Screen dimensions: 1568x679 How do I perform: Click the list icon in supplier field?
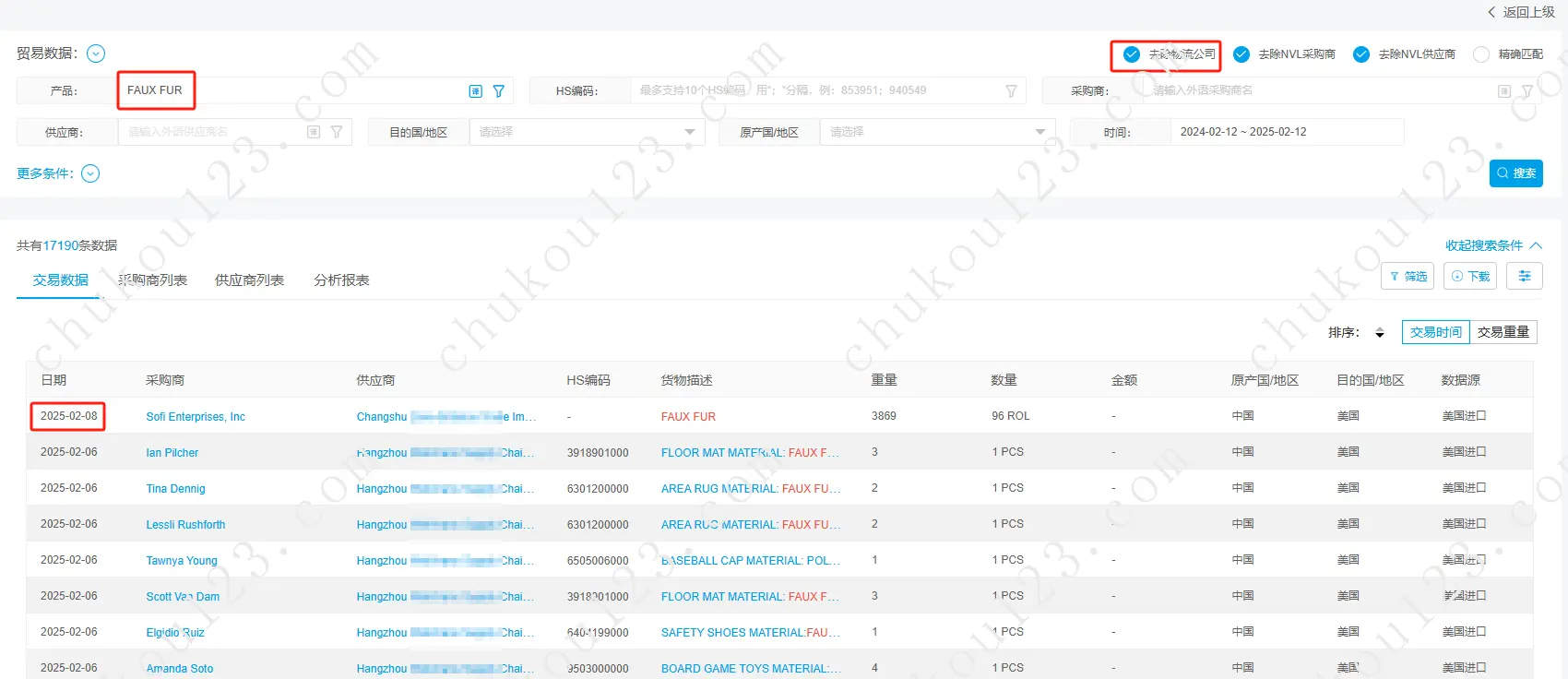[314, 132]
